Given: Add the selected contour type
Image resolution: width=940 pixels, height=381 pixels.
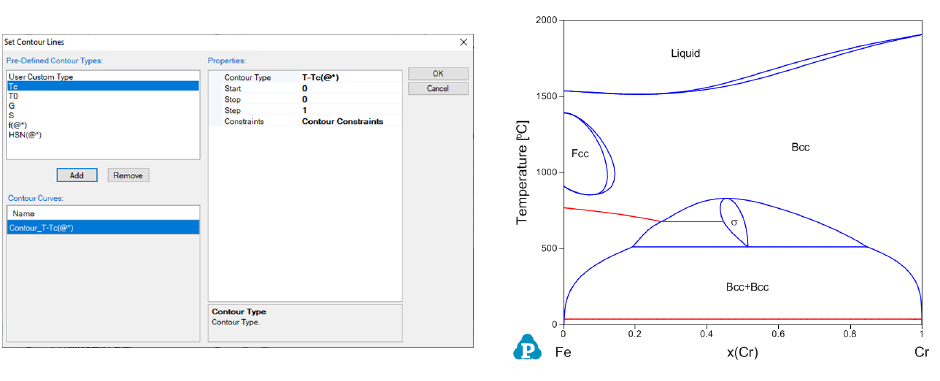Looking at the screenshot, I should point(77,176).
